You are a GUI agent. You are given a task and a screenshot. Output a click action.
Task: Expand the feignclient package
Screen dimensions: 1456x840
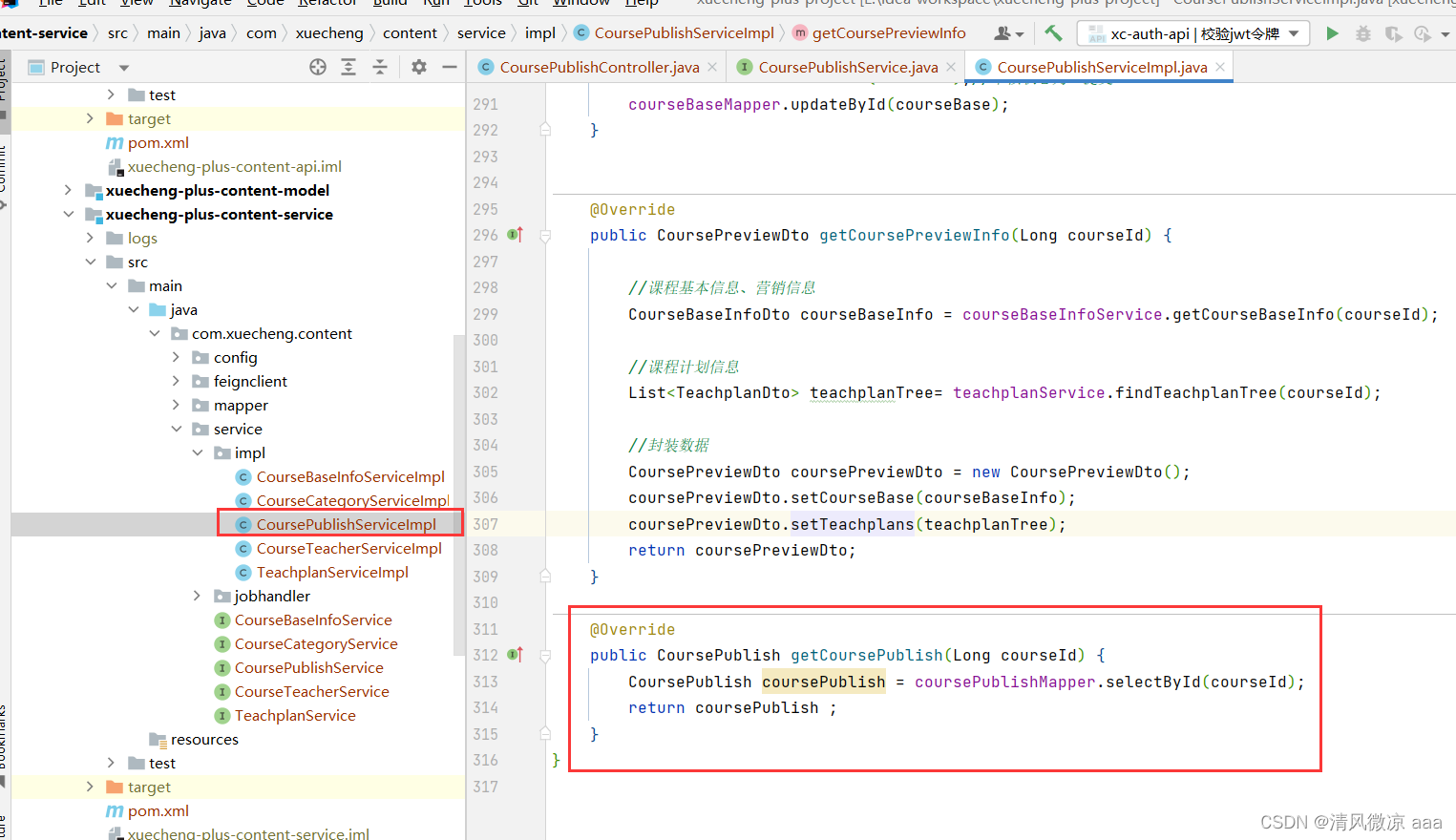point(176,381)
